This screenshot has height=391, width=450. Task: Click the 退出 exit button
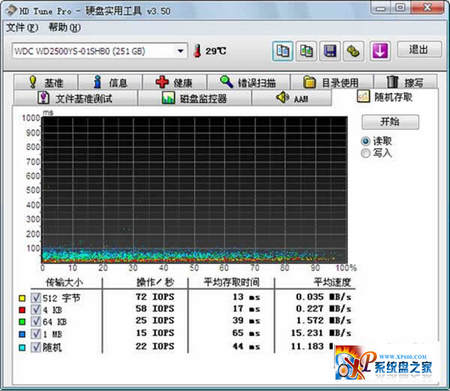pos(419,50)
